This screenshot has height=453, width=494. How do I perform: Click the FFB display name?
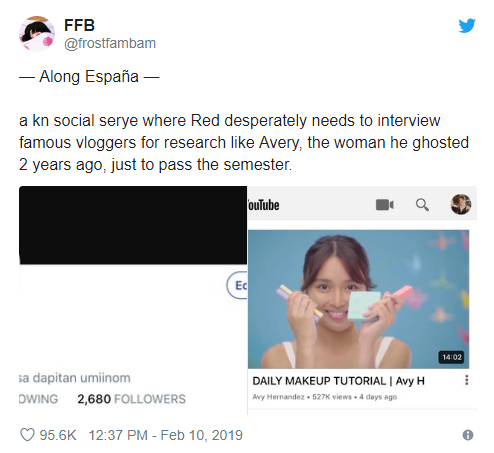pos(79,25)
